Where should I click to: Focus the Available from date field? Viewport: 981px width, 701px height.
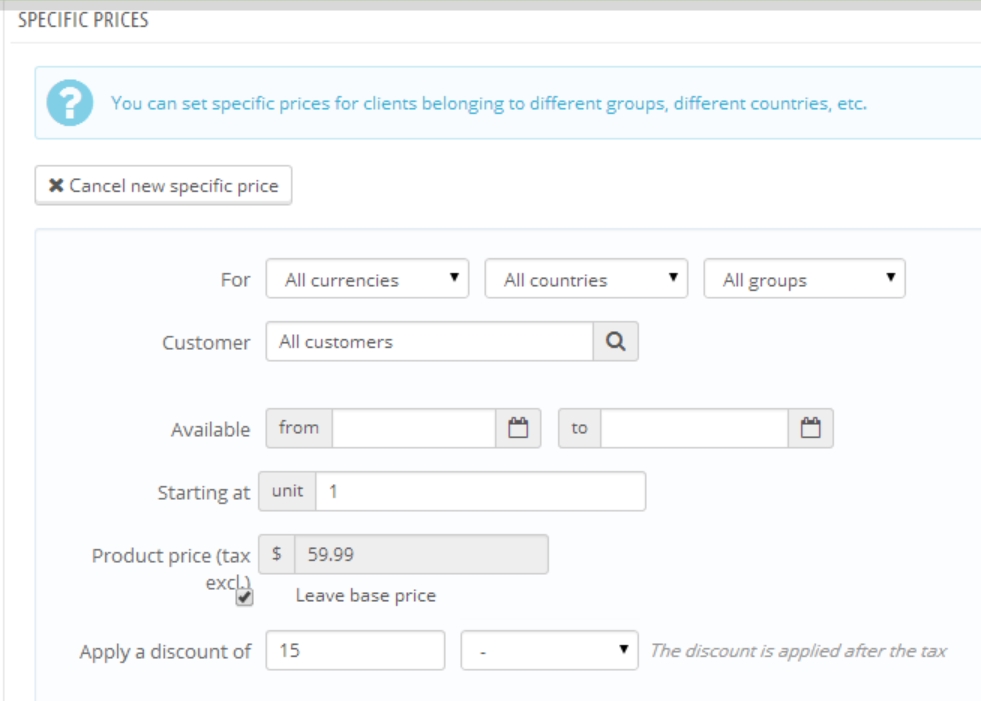[414, 428]
